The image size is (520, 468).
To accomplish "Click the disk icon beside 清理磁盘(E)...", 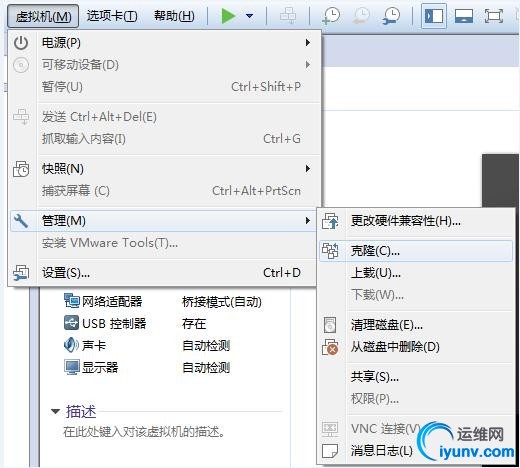I will click(x=330, y=325).
